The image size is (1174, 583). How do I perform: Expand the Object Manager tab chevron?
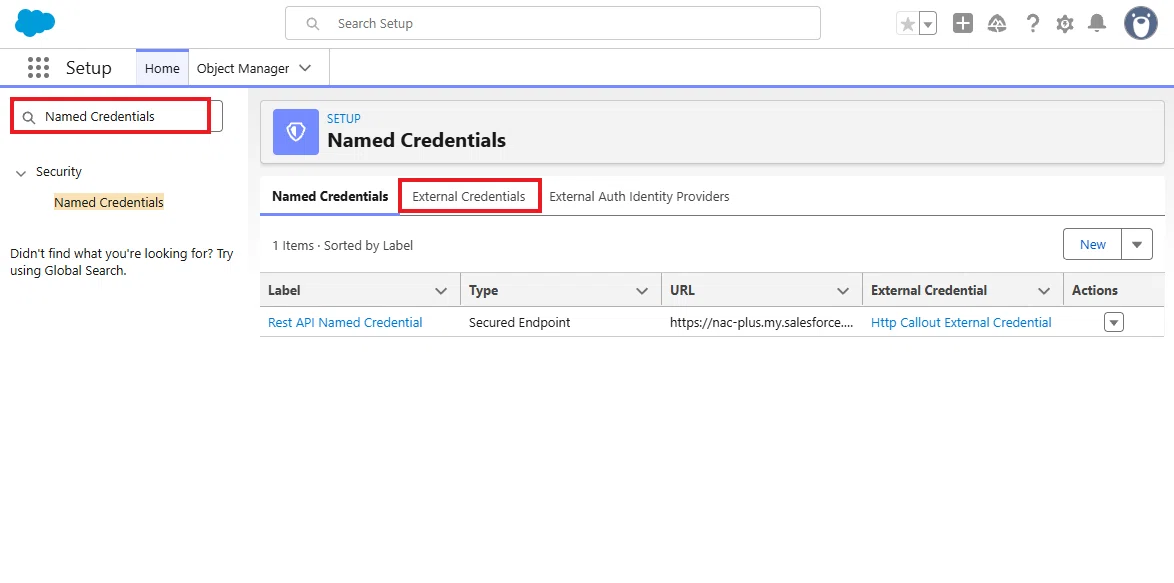coord(305,68)
